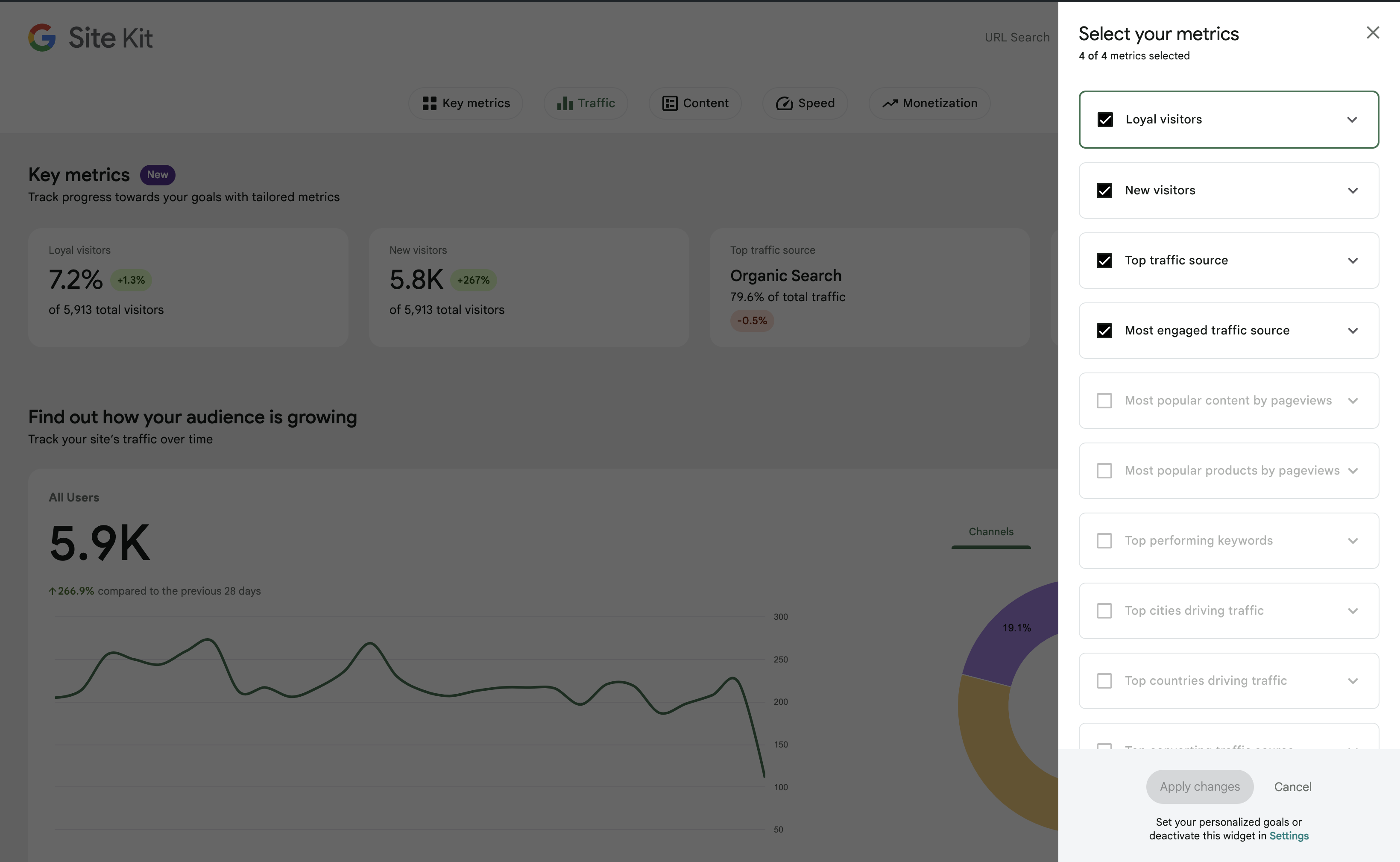Click the Content view icon
Screen dimensions: 1400x862
[x=669, y=103]
